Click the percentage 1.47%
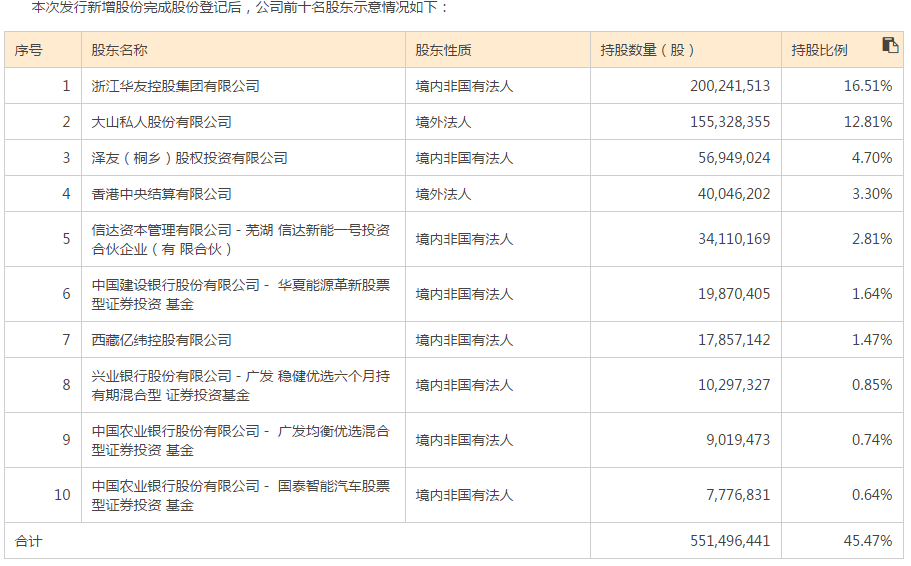 (872, 340)
